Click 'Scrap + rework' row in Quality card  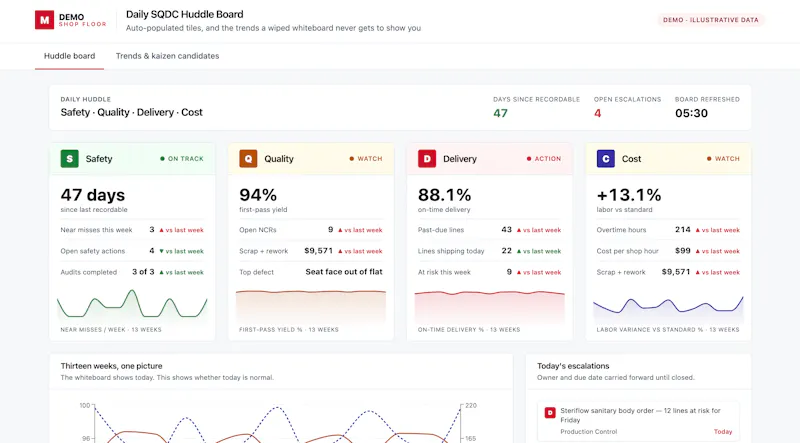(311, 251)
